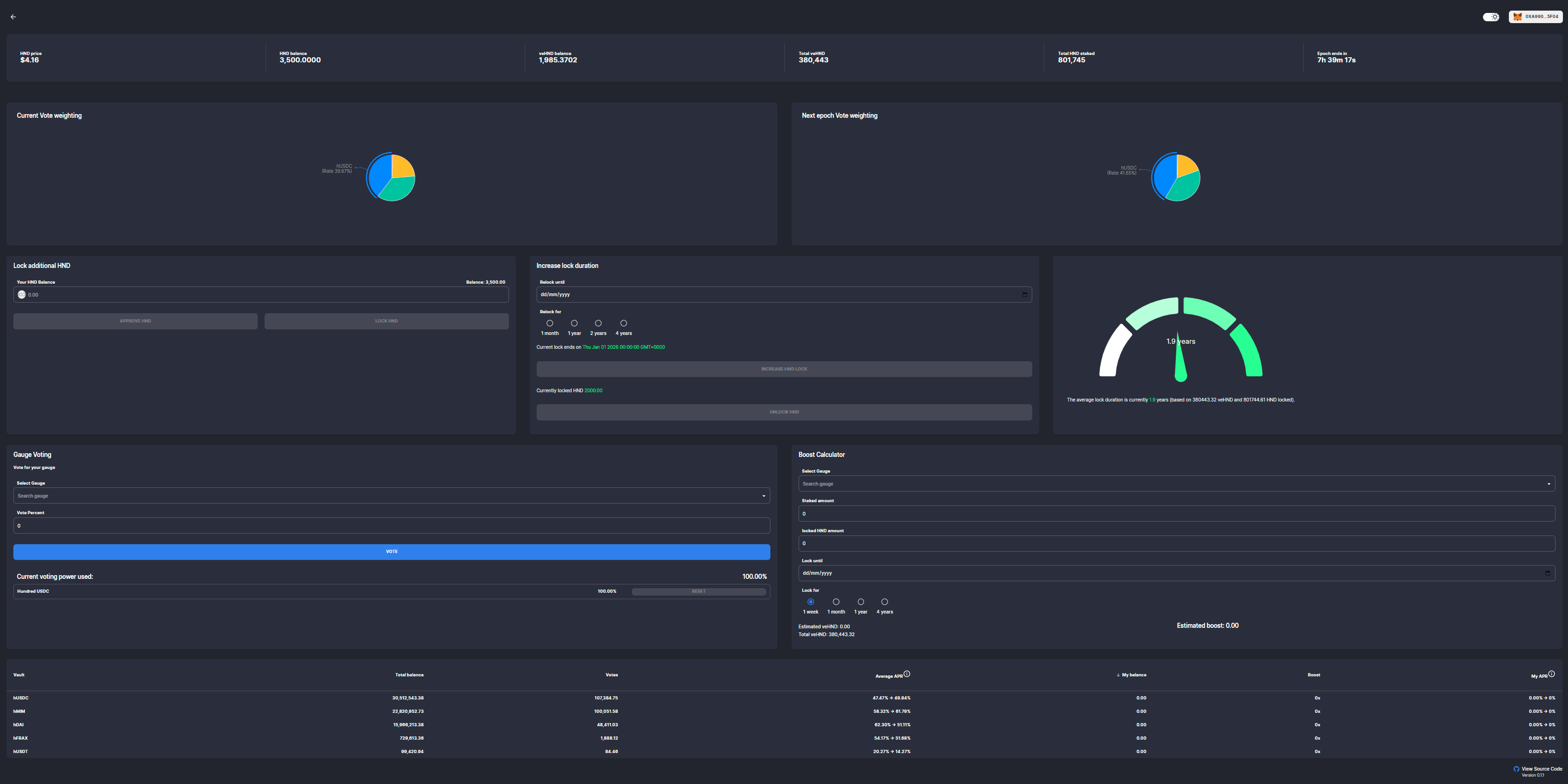Click the back arrow icon
The height and width of the screenshot is (784, 1568).
tap(13, 17)
